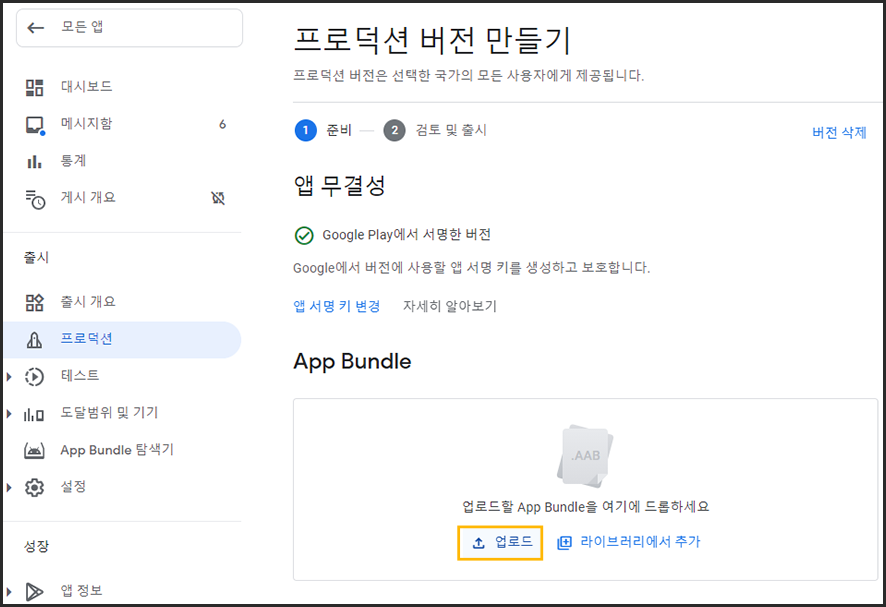This screenshot has width=886, height=607.
Task: Click the App Bundle 탐색기 icon
Action: click(x=35, y=450)
